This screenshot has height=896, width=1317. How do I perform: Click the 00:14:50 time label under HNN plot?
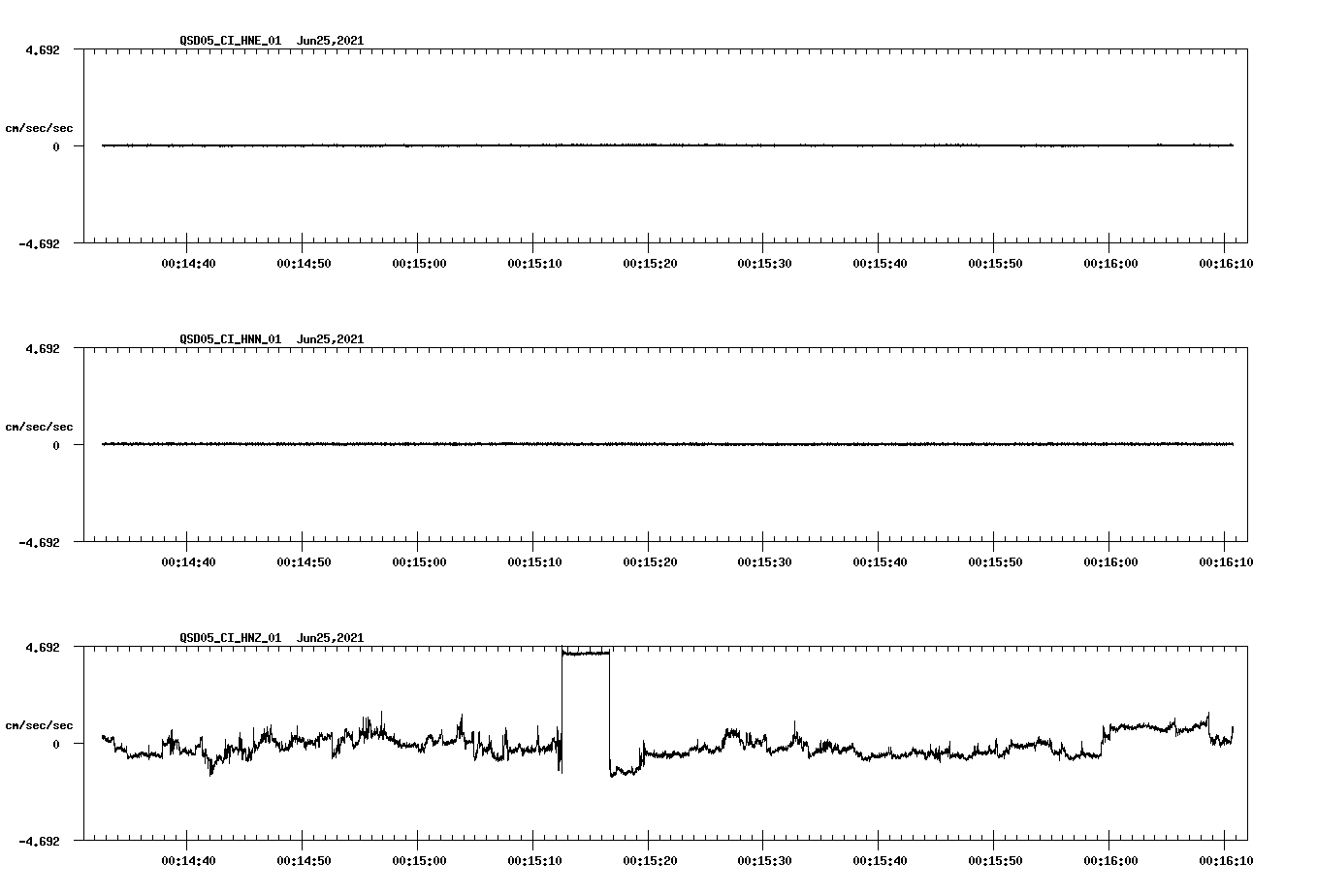coord(304,561)
